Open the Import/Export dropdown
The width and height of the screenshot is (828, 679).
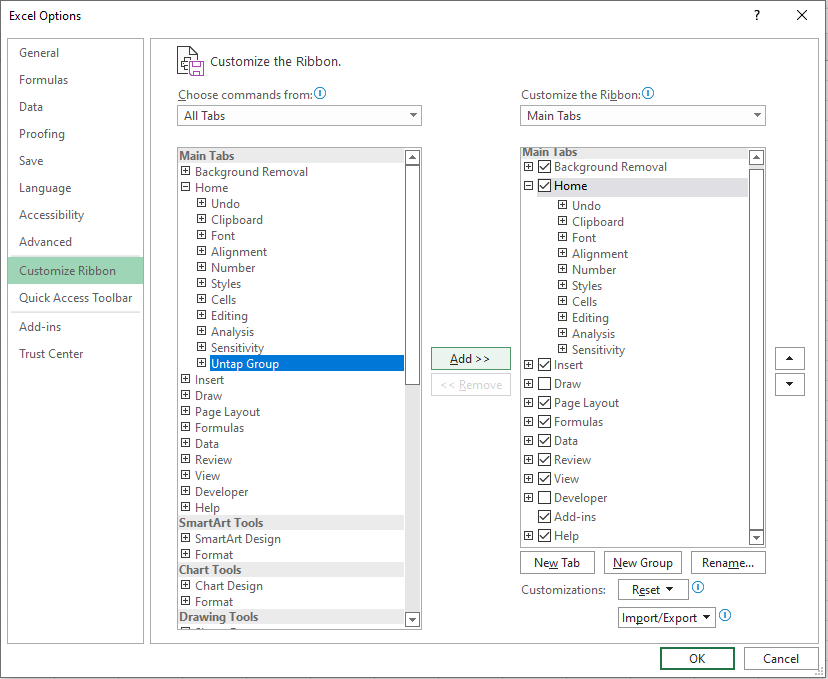[666, 618]
